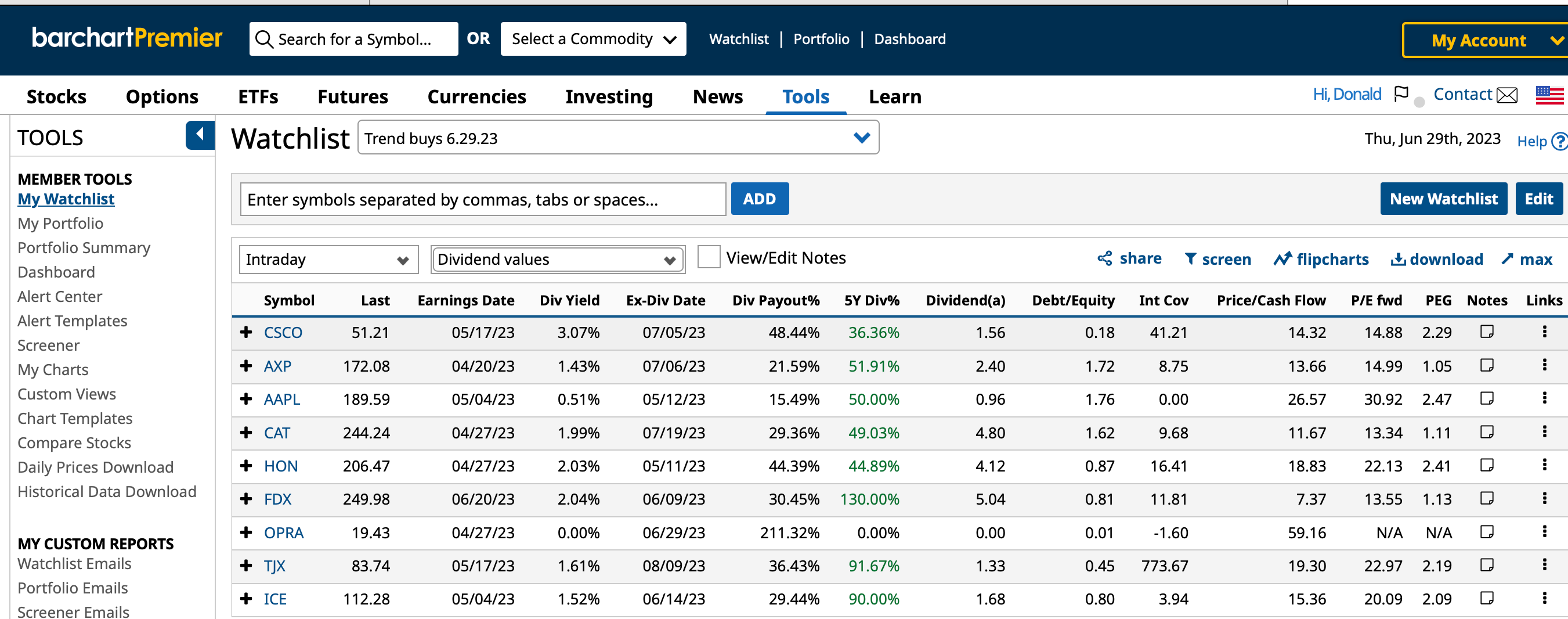Open links menu dots for AXP

[1544, 365]
